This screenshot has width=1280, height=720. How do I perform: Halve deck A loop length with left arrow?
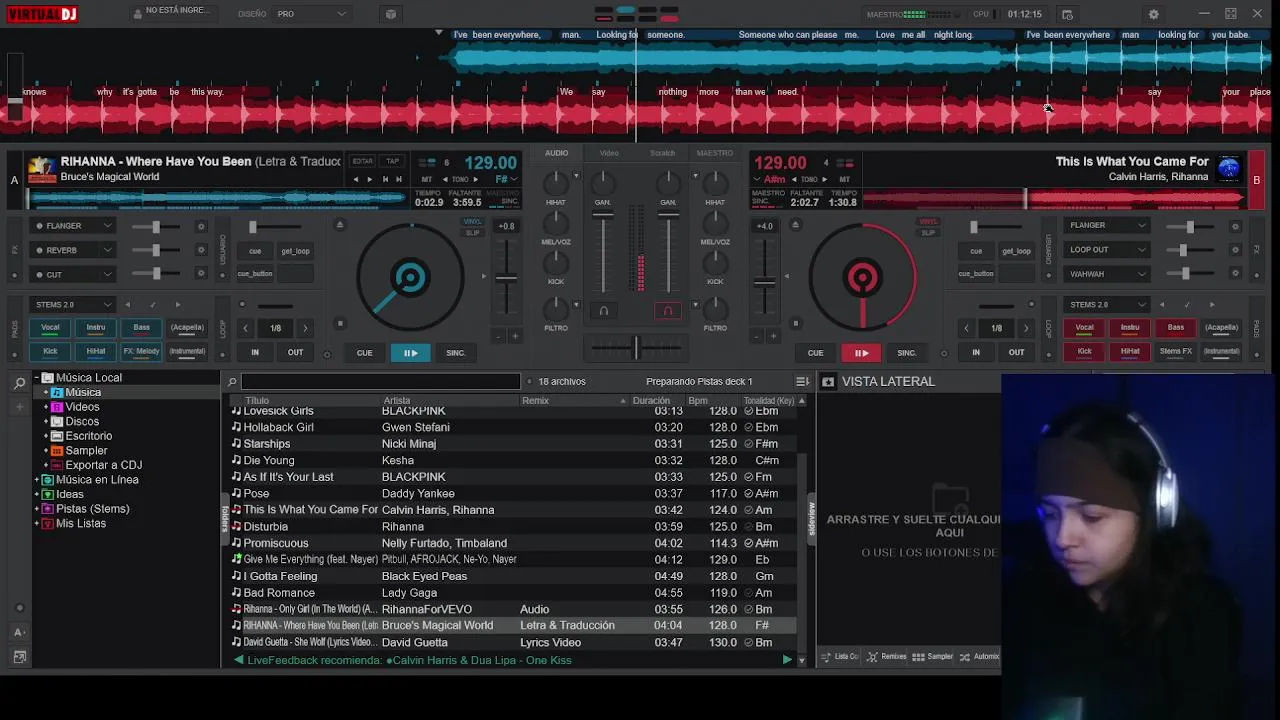pyautogui.click(x=246, y=328)
